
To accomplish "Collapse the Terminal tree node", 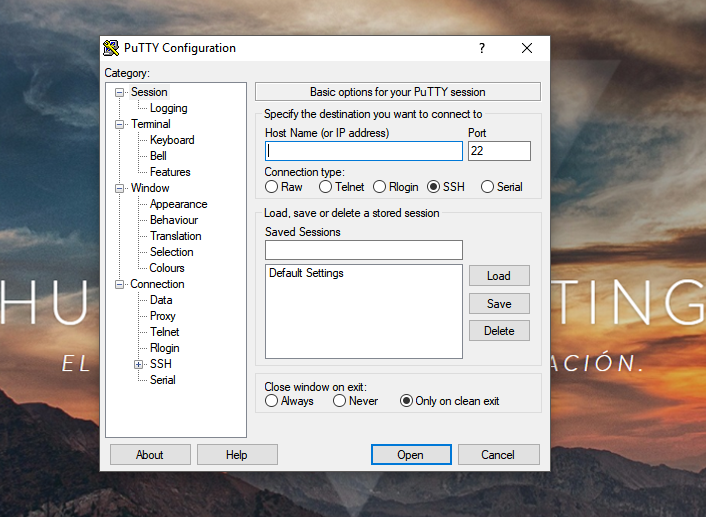I will click(119, 124).
